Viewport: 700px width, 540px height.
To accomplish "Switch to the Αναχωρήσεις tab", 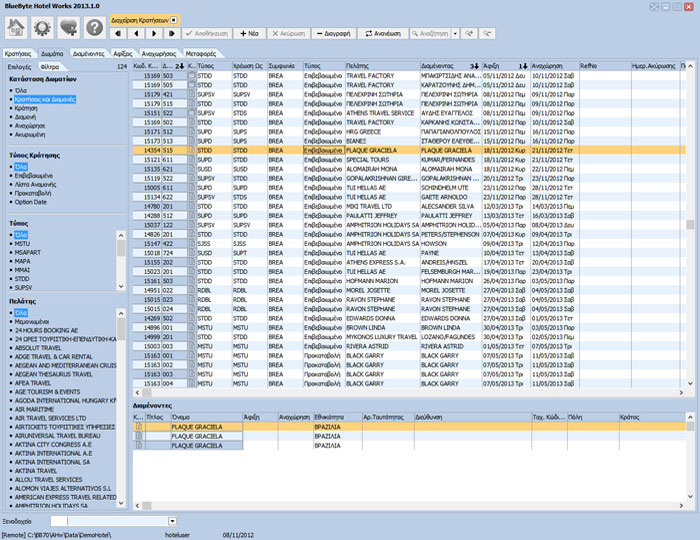I will [159, 54].
